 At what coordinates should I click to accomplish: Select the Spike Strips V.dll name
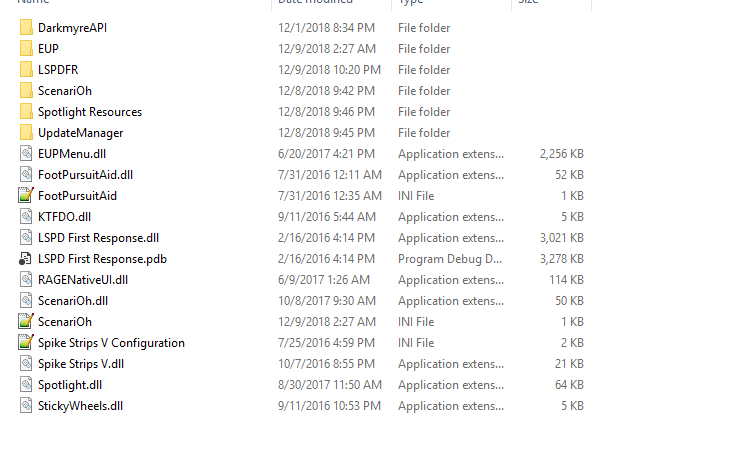pos(81,364)
